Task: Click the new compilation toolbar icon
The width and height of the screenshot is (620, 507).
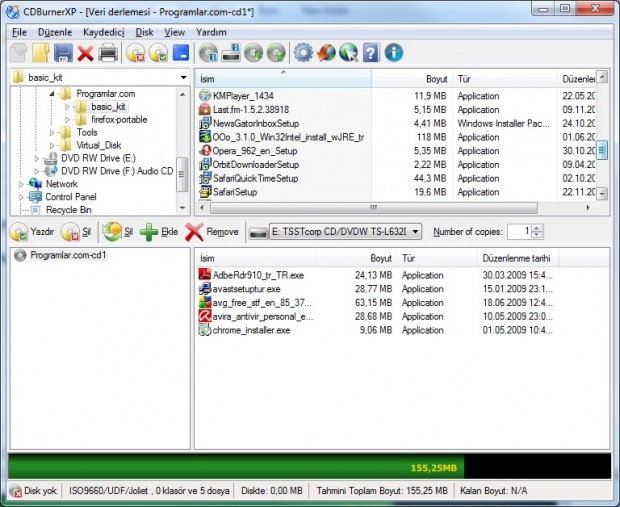Action: pos(18,53)
